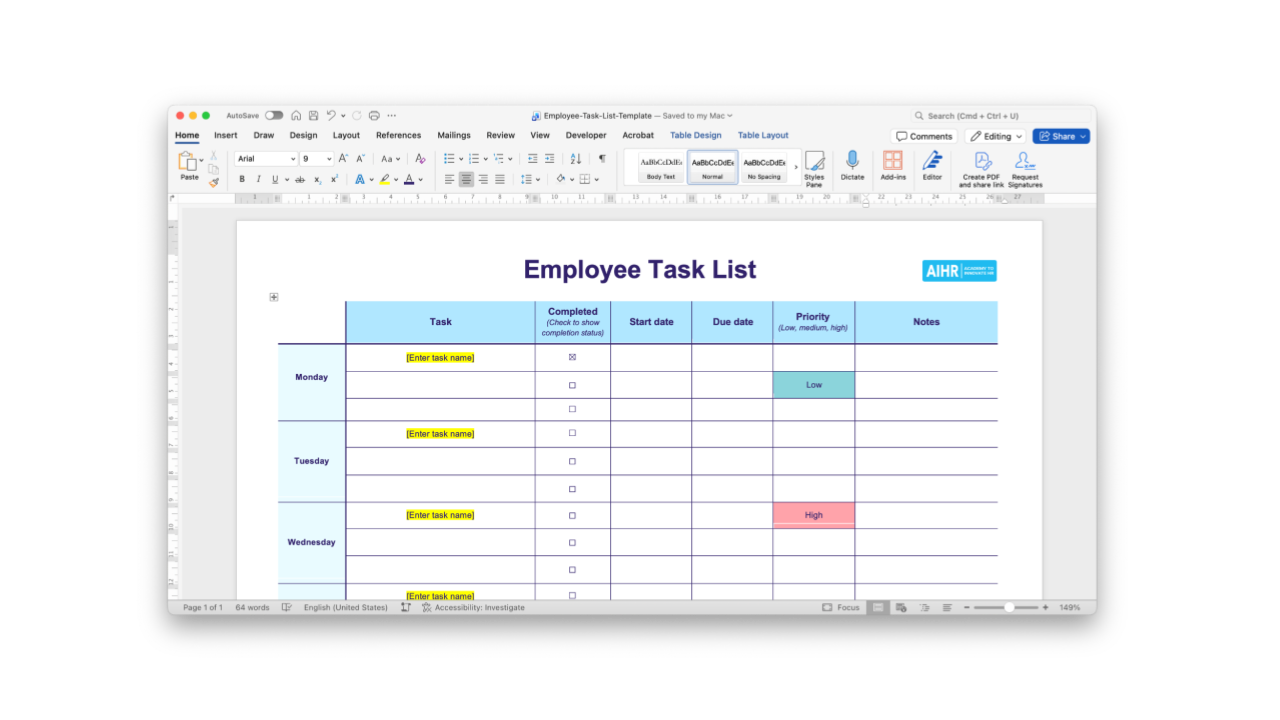Expand the font size dropdown
The width and height of the screenshot is (1280, 720).
329,159
